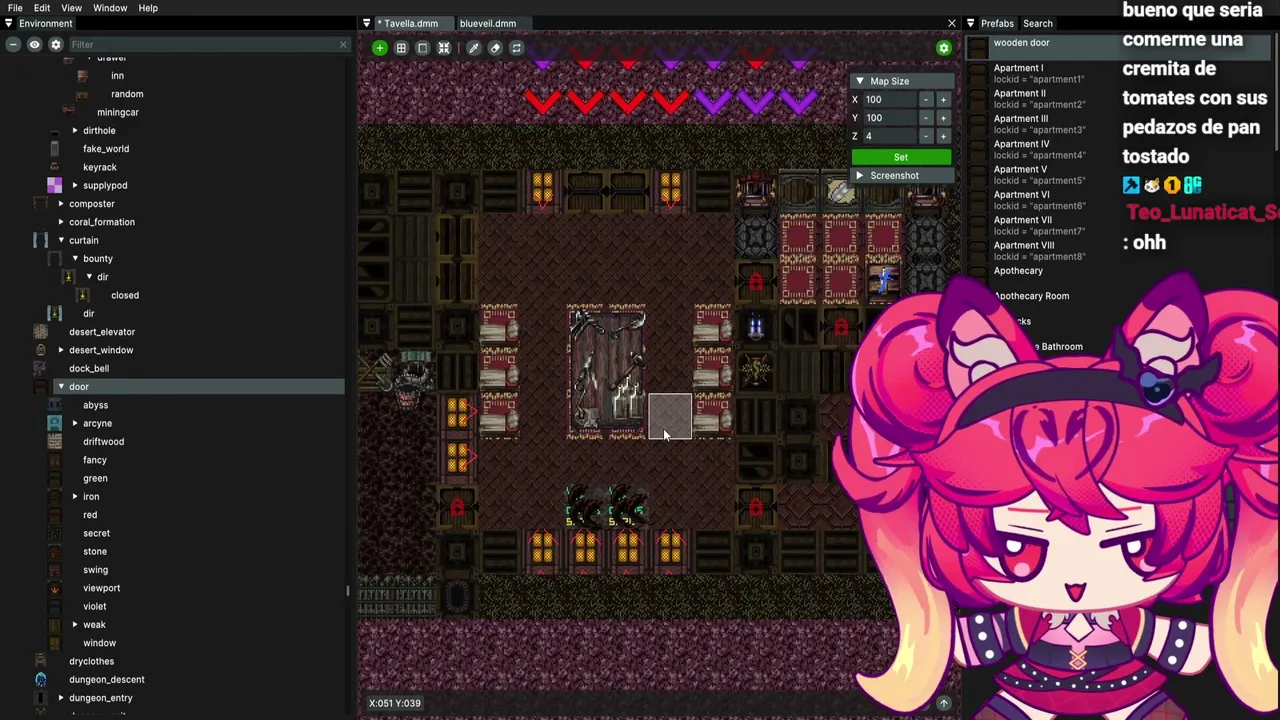
Task: Open the File menu
Action: (15, 8)
